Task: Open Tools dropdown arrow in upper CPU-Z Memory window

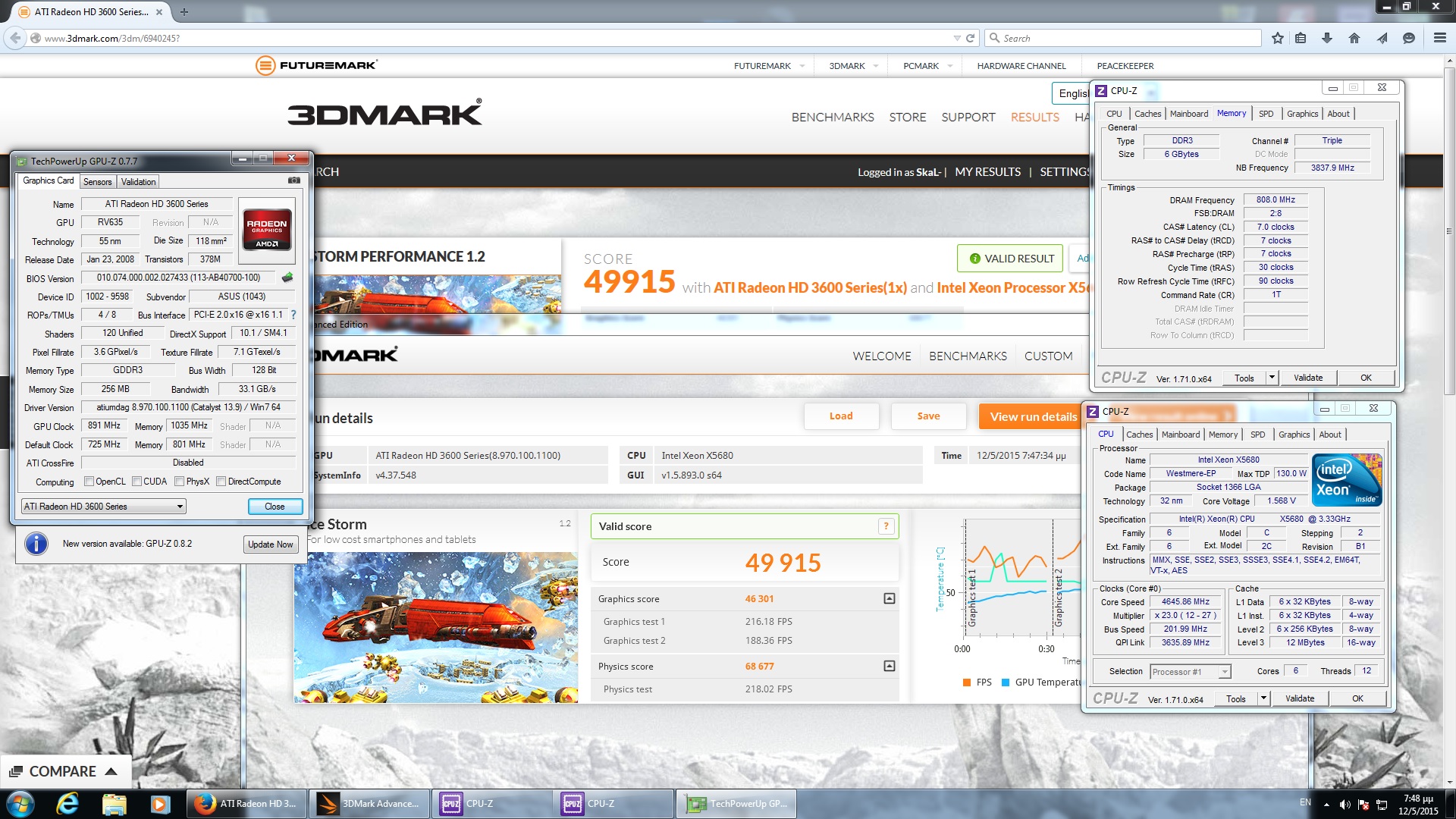Action: 1272,378
